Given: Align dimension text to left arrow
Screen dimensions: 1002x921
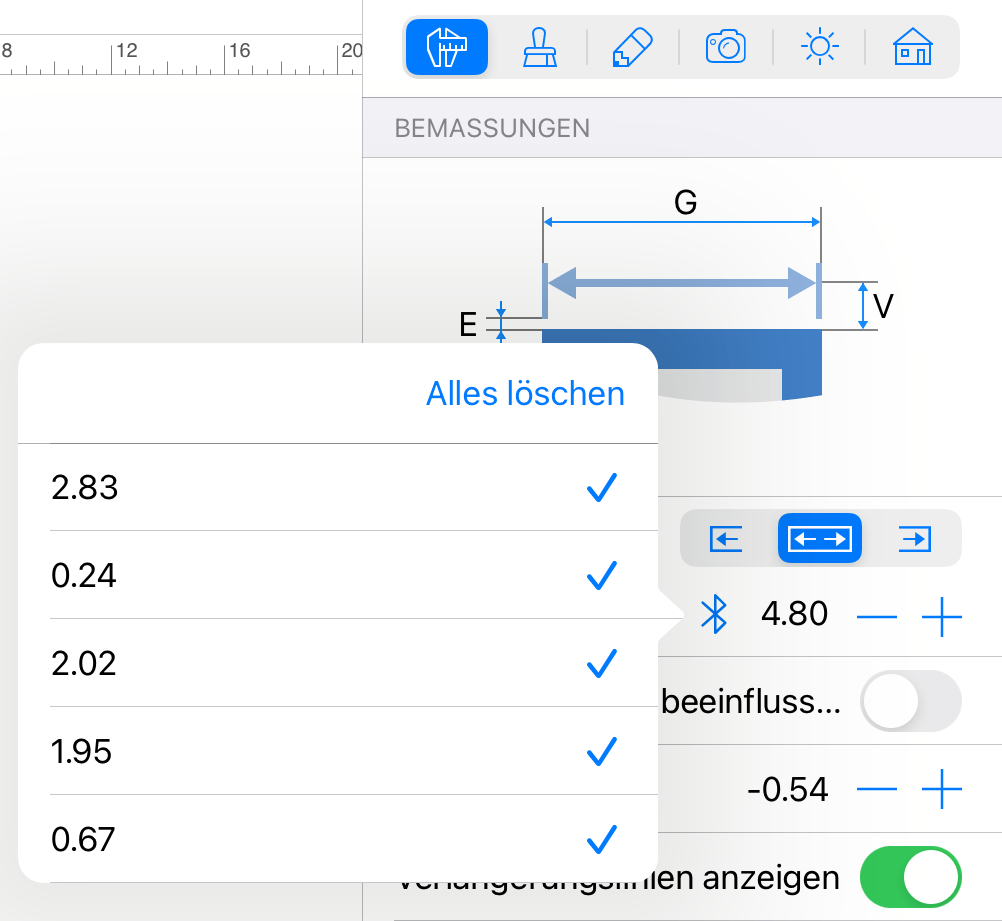Looking at the screenshot, I should 726,539.
